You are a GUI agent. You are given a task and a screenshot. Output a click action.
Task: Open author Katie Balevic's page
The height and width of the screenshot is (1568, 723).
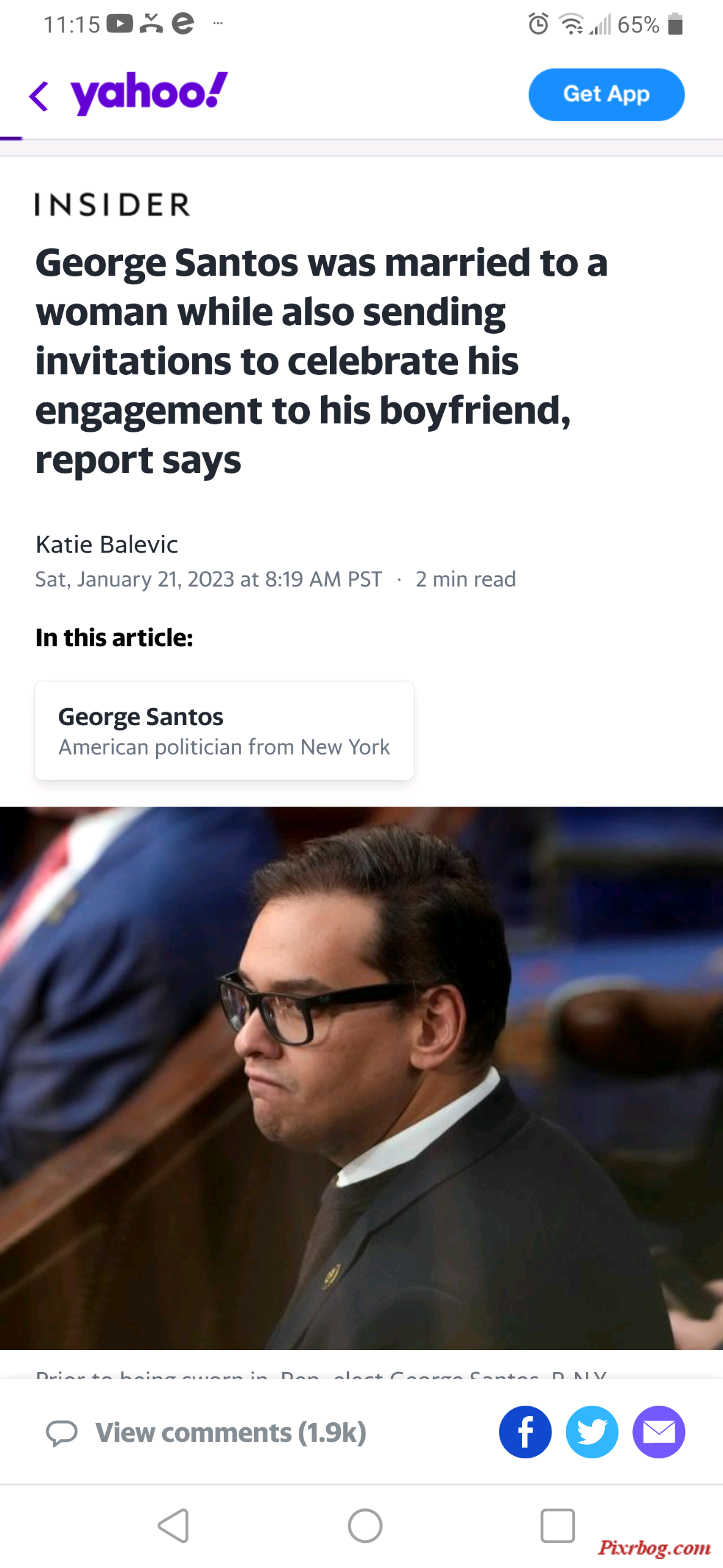107,544
